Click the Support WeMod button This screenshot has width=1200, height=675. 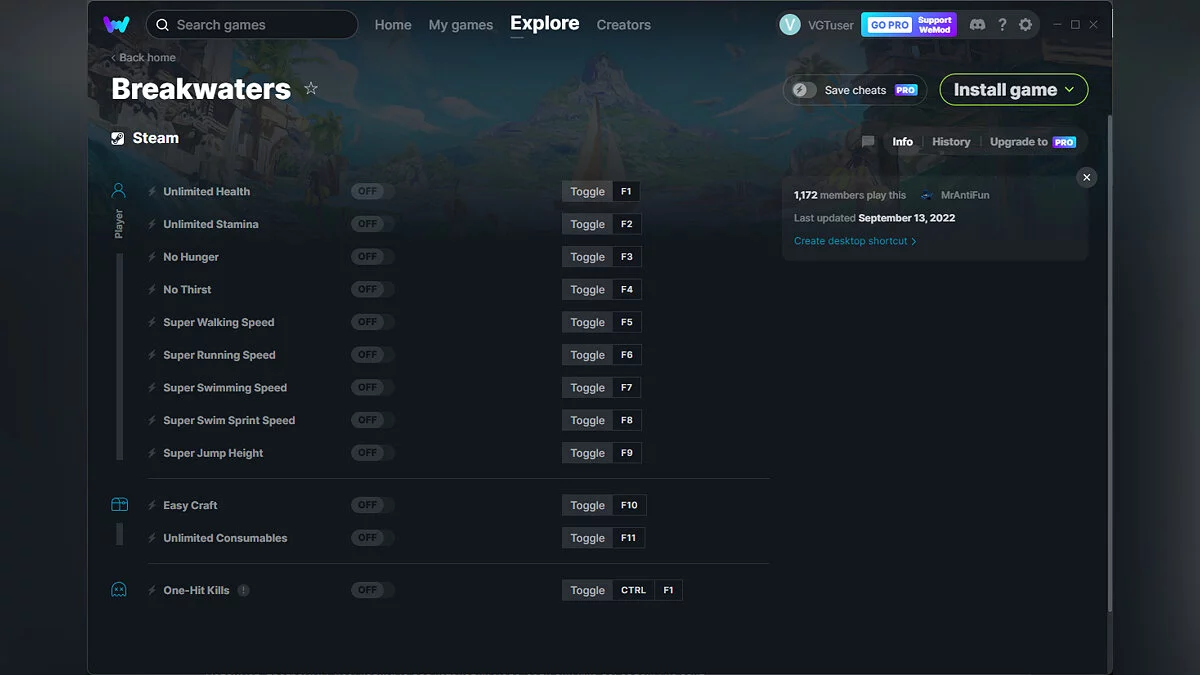tap(935, 25)
